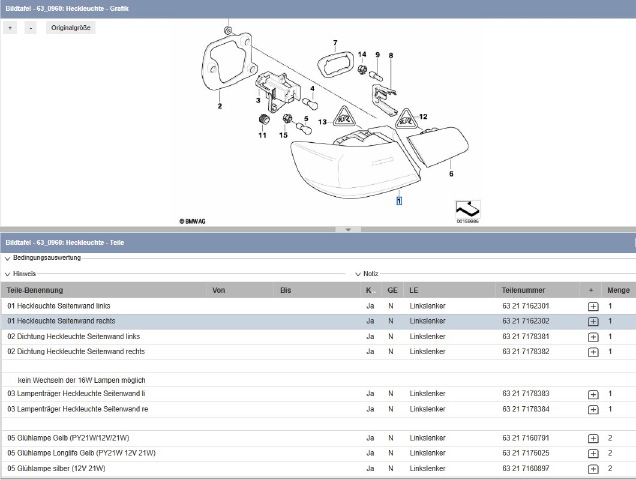Add Glühlampe Longlife Gelb plus icon

tap(593, 453)
